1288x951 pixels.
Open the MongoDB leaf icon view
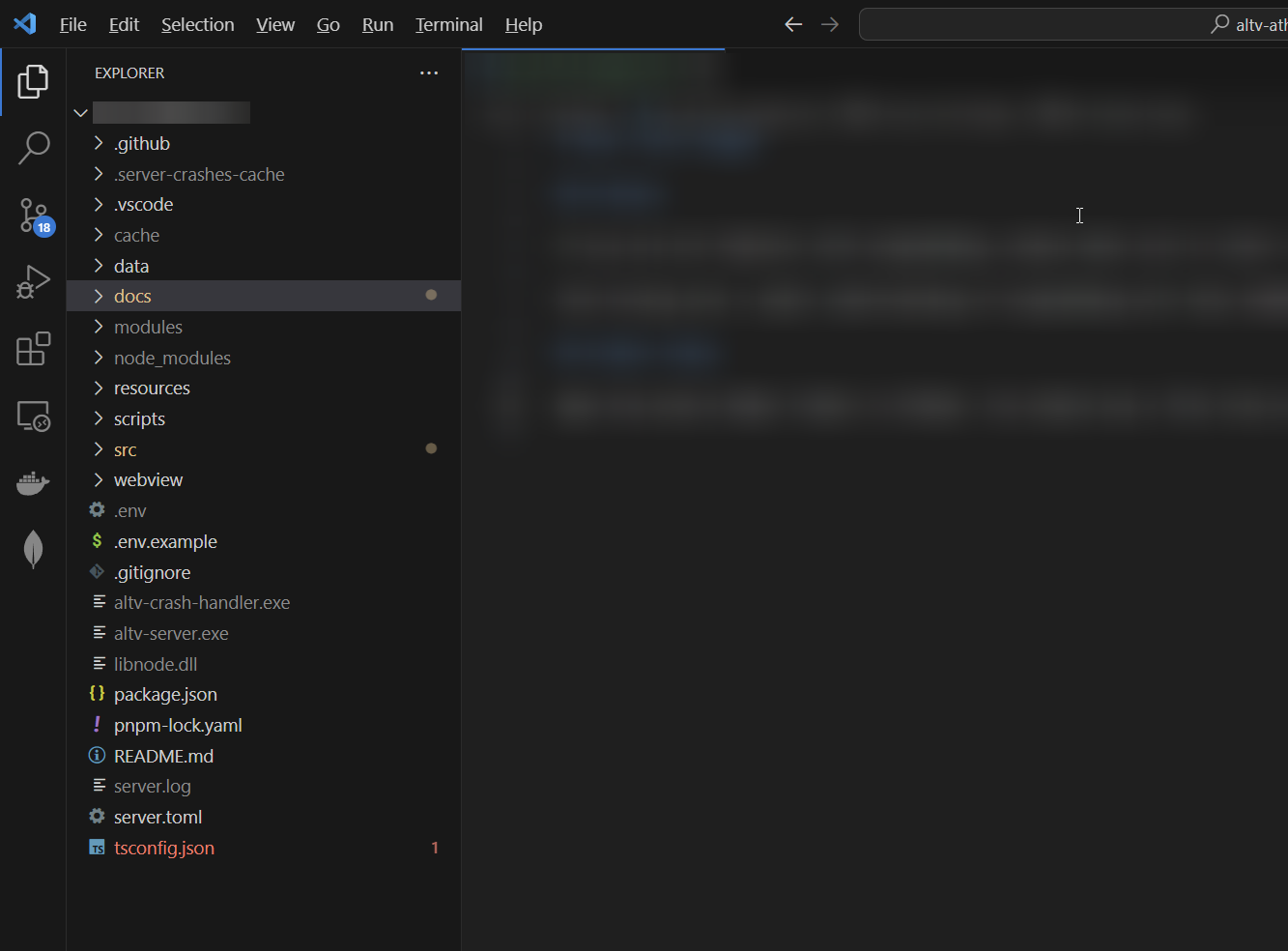[x=33, y=549]
